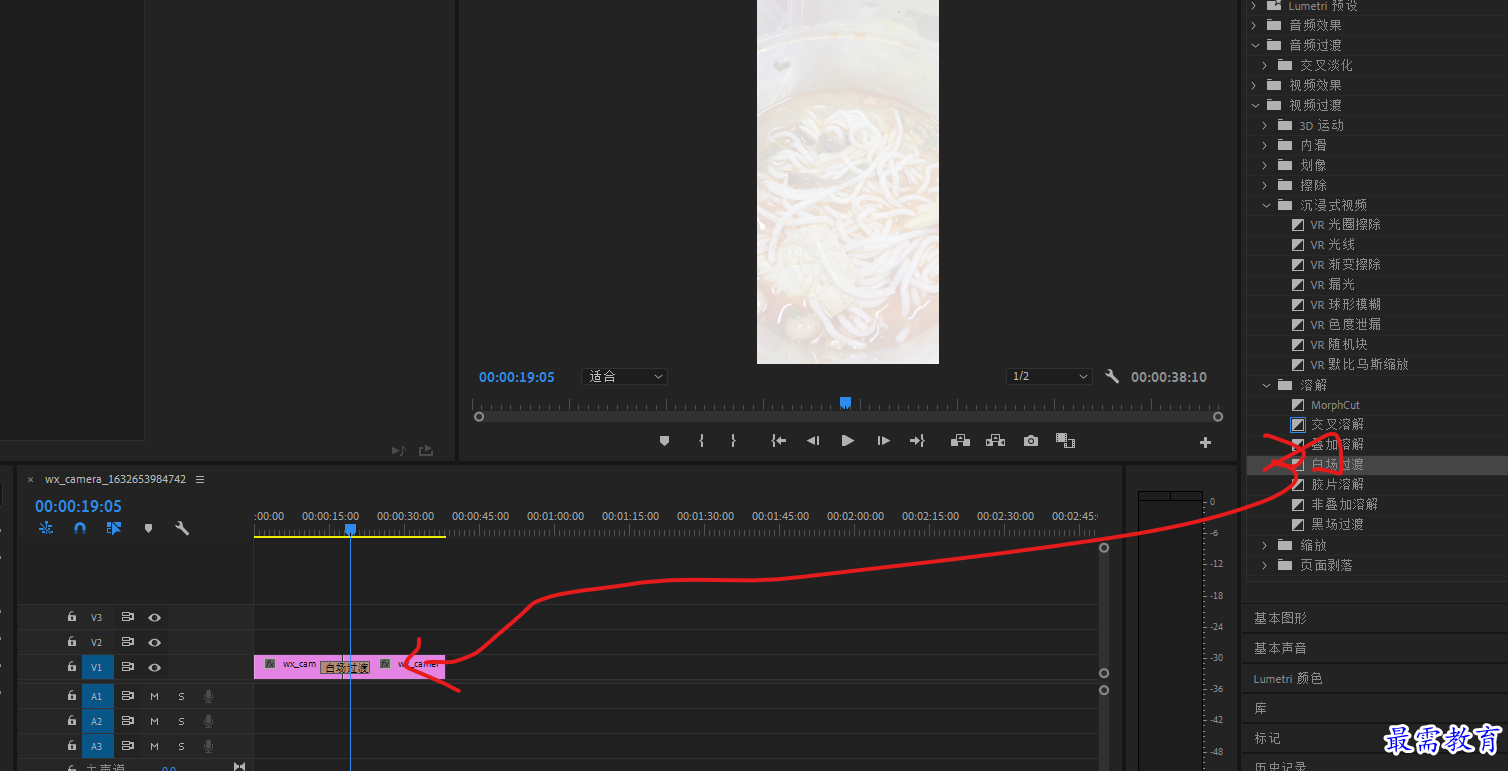Target track V1 header
1508x771 pixels.
(x=97, y=667)
